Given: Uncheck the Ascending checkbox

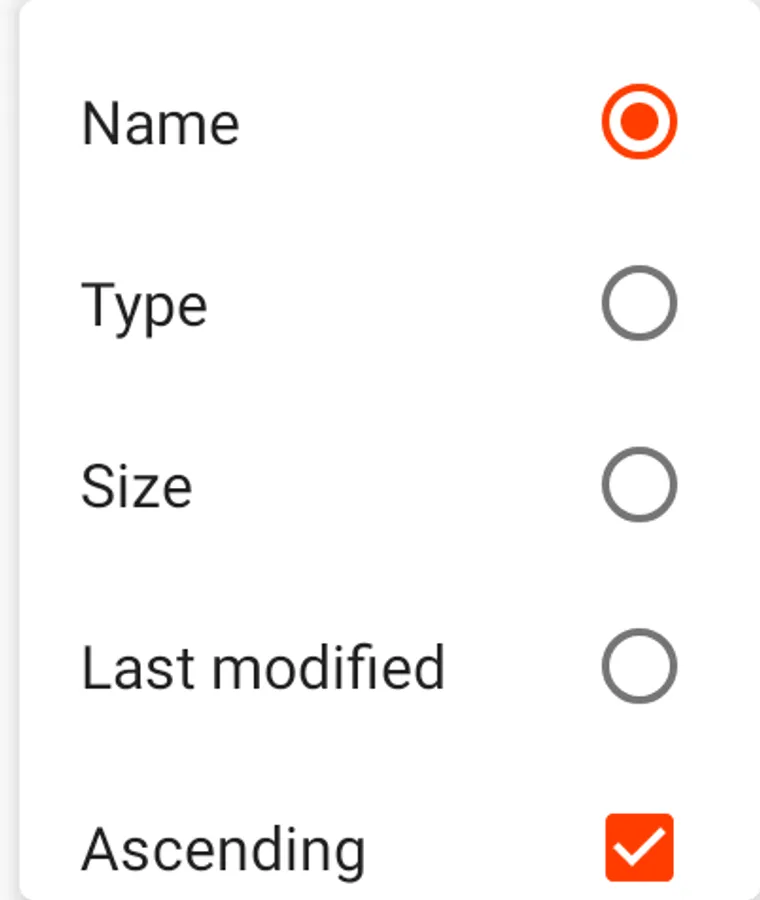Looking at the screenshot, I should [639, 847].
